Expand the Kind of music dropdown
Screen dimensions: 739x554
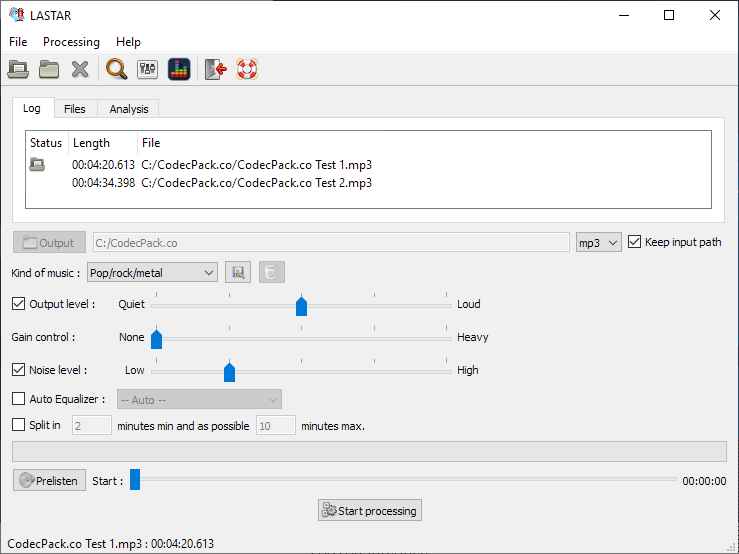152,272
